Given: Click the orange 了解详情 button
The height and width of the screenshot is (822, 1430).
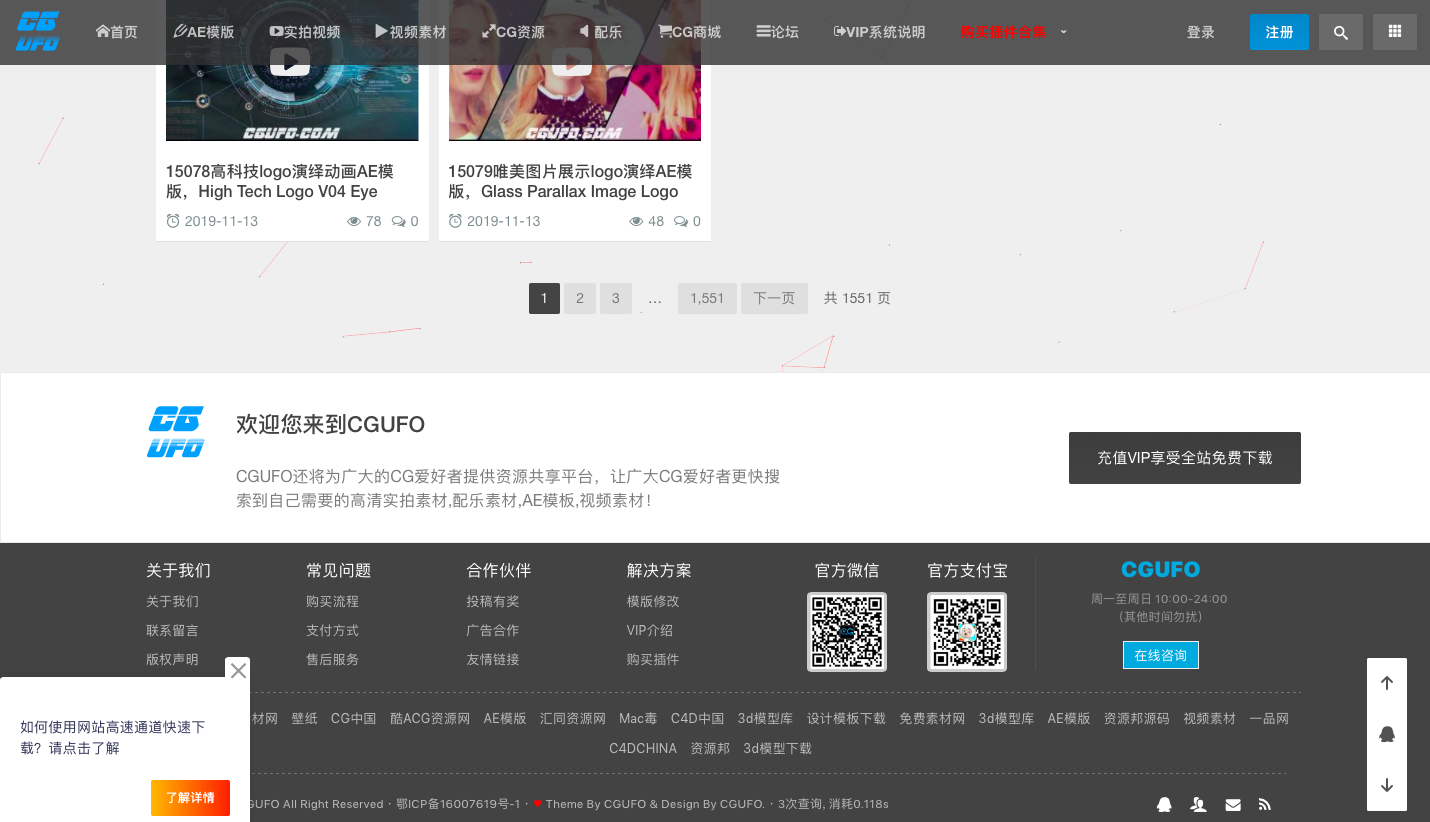Looking at the screenshot, I should click(190, 797).
